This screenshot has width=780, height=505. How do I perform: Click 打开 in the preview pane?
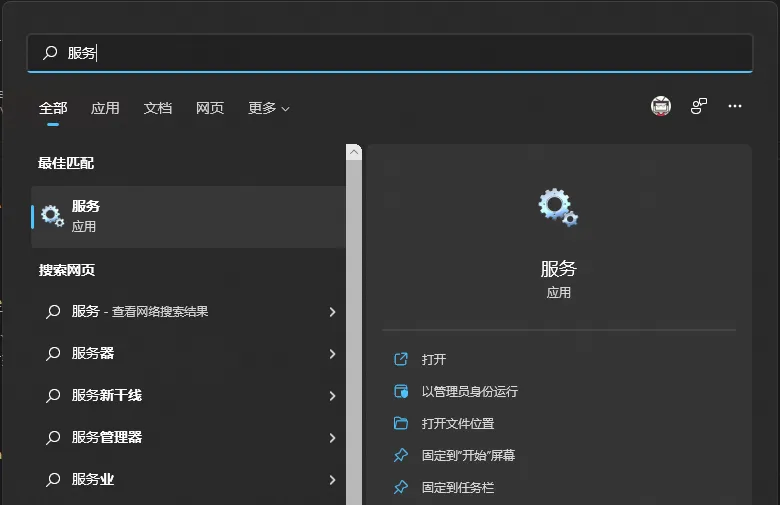point(434,359)
